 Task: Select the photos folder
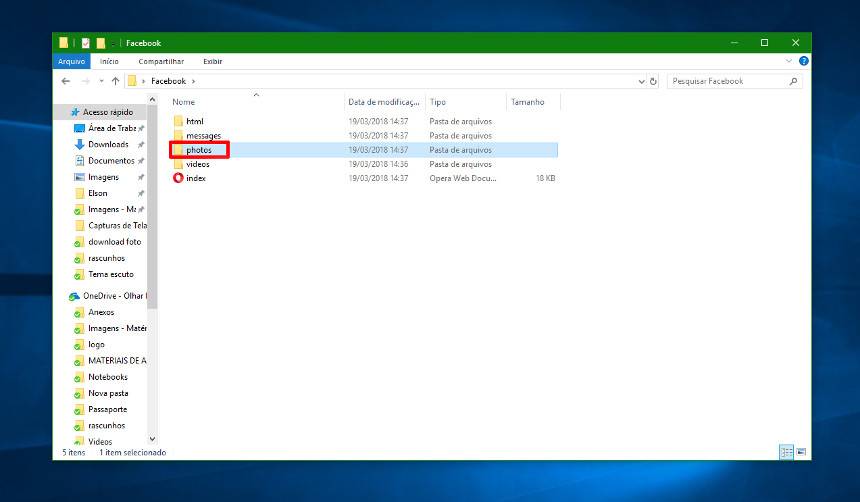[x=199, y=150]
